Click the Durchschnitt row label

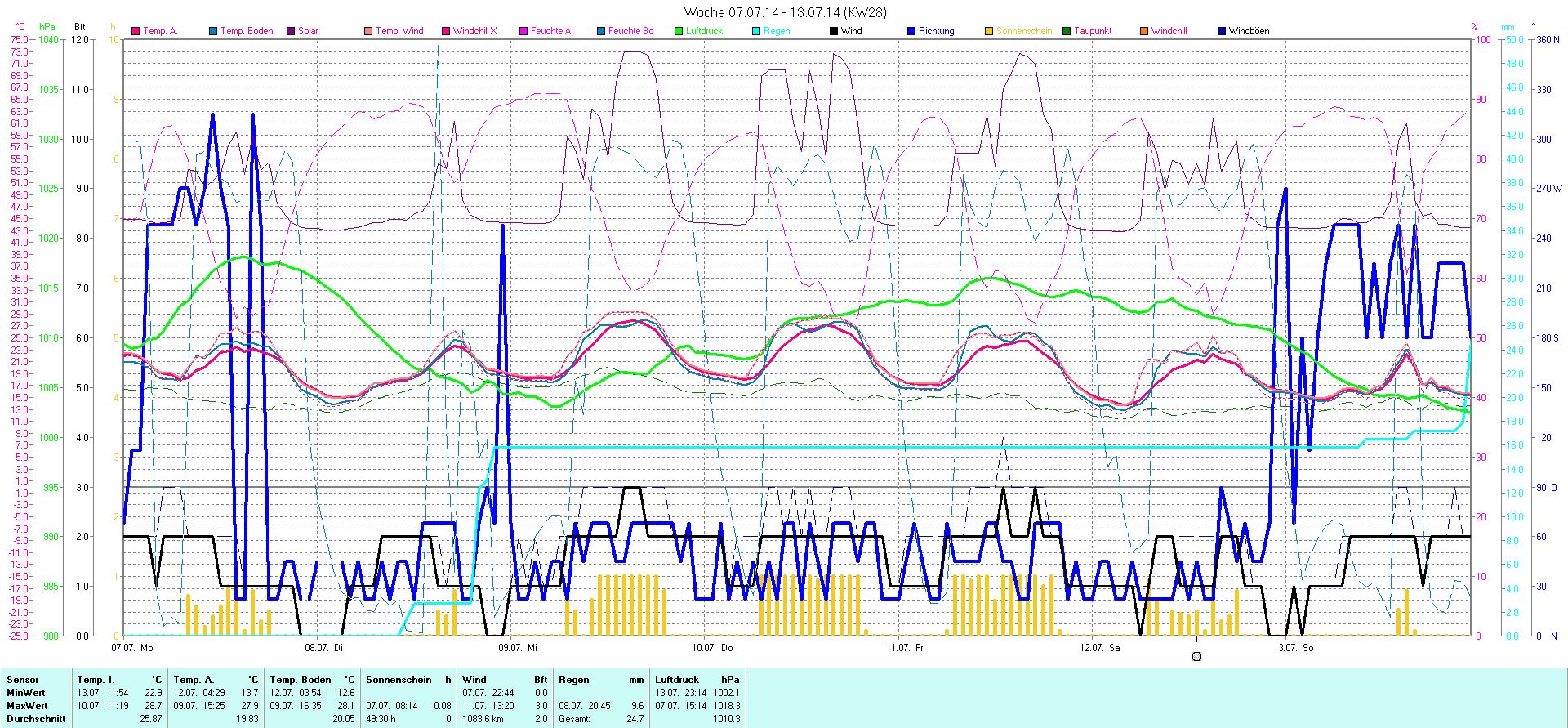pos(36,719)
